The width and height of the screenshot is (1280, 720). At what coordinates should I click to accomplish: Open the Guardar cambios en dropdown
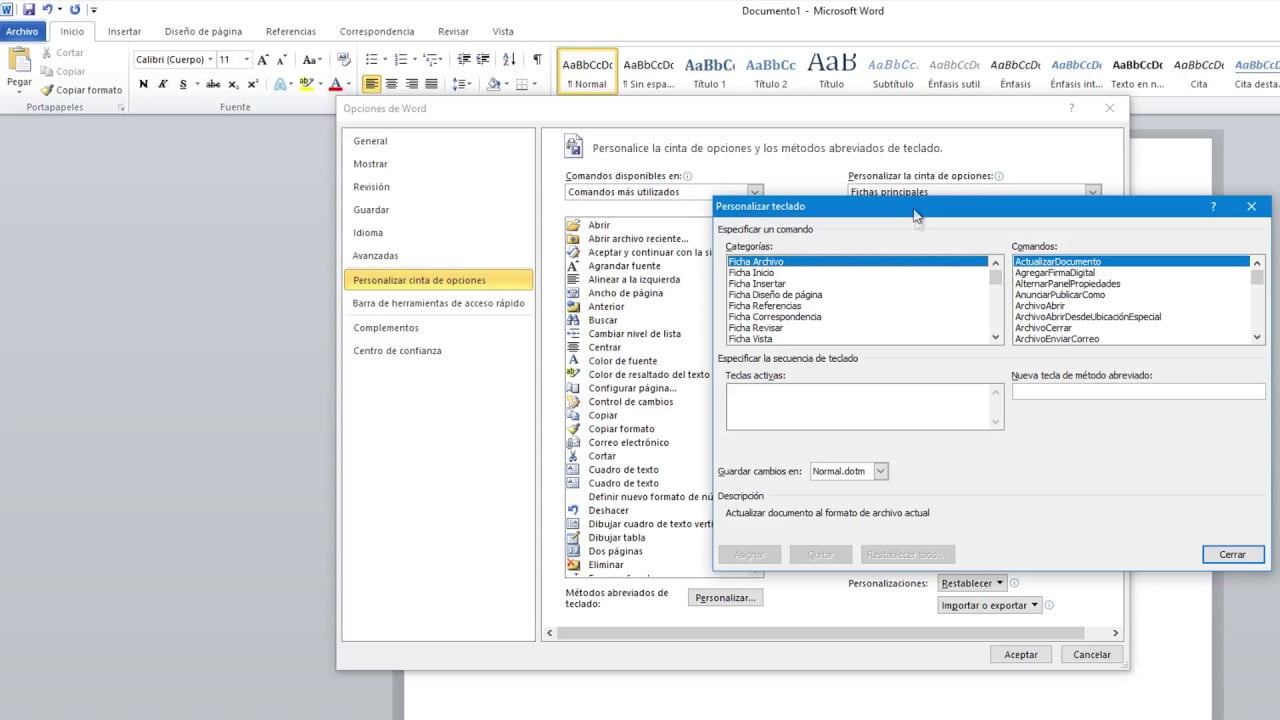(x=880, y=471)
